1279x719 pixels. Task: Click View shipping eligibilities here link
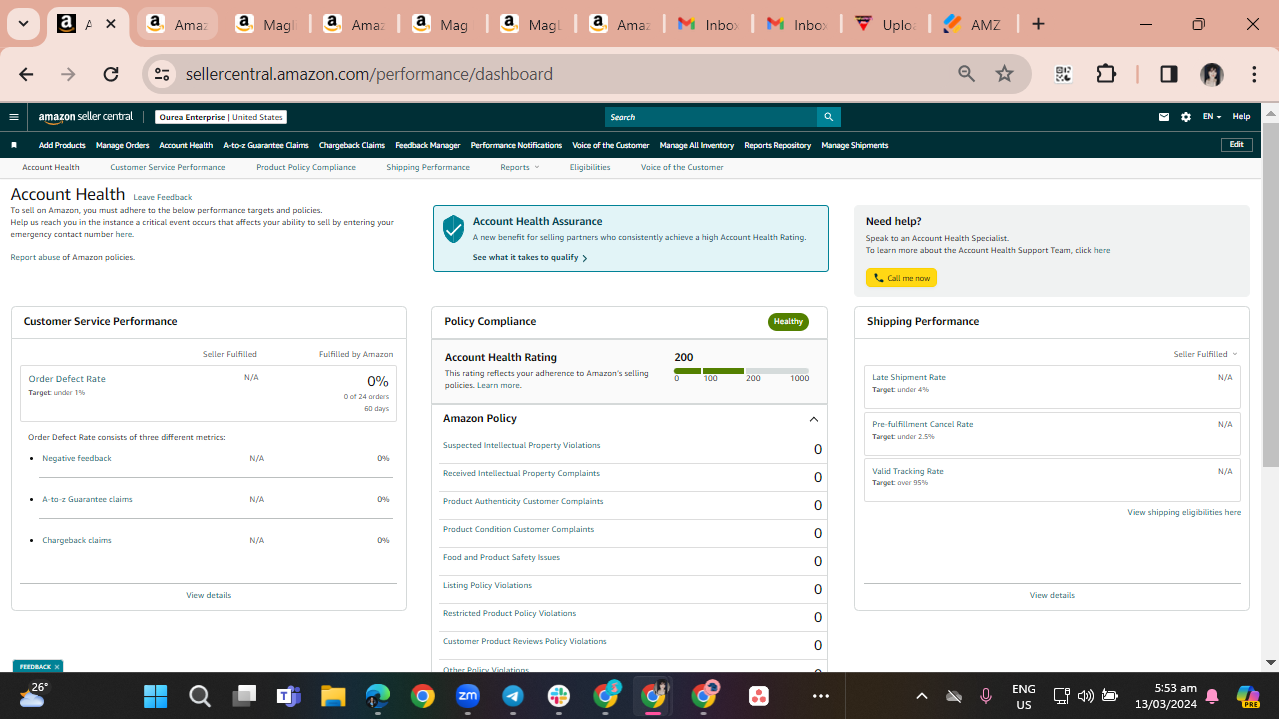(x=1184, y=512)
